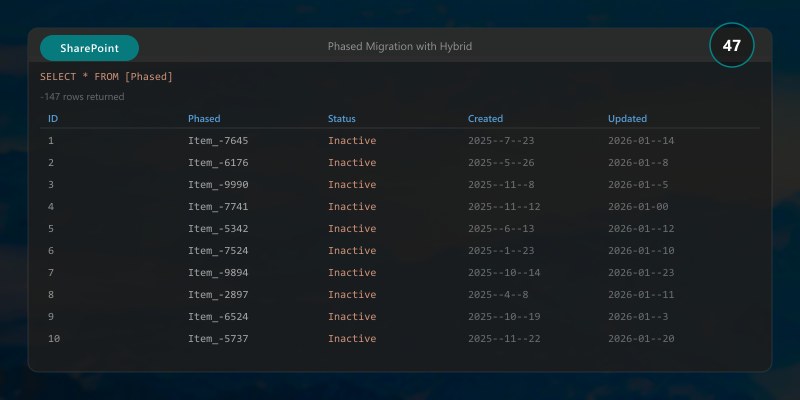Click the Updated column header
The image size is (800, 400).
[628, 118]
